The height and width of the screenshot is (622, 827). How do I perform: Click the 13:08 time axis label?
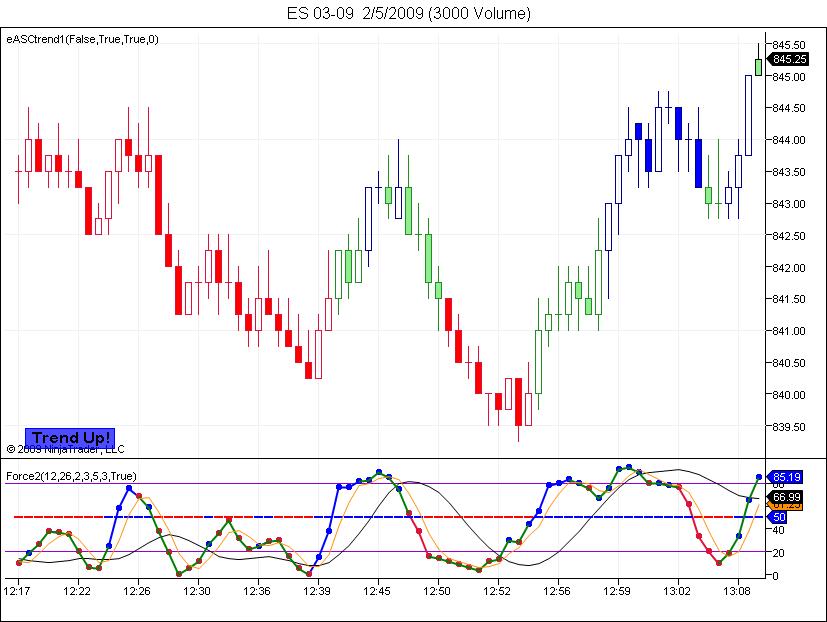(737, 591)
